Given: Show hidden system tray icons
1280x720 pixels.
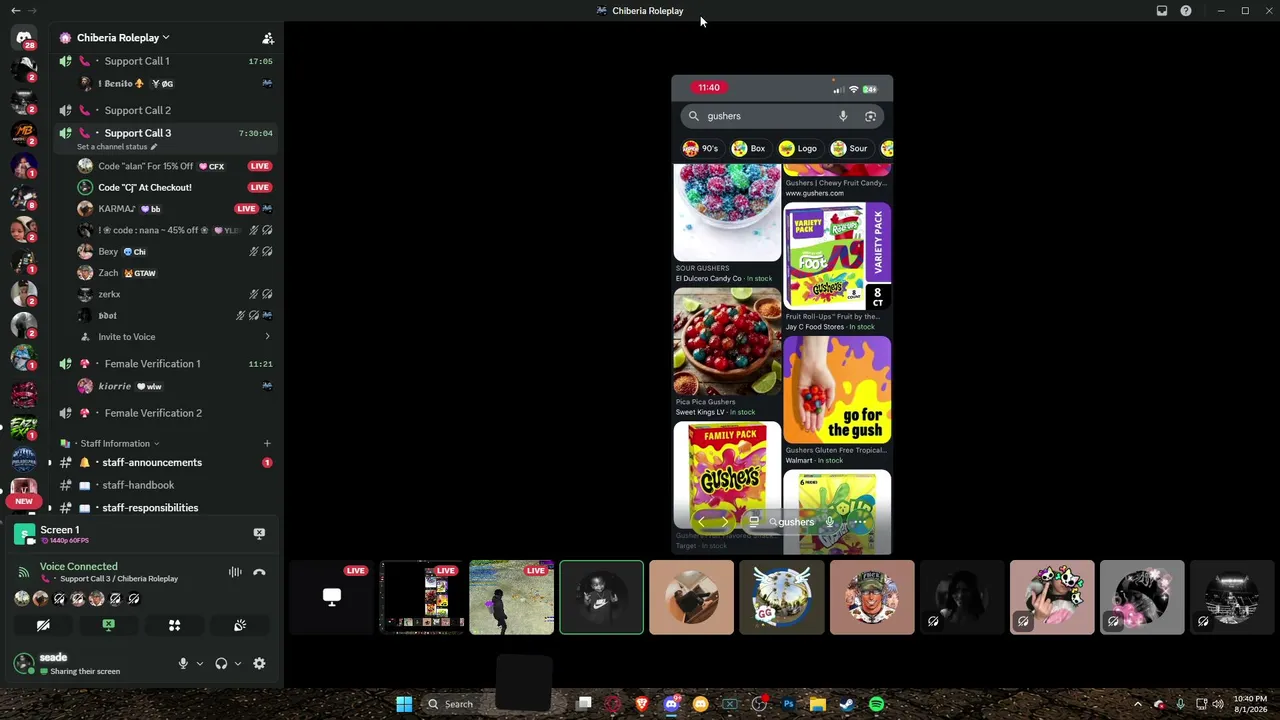Looking at the screenshot, I should pyautogui.click(x=1137, y=704).
